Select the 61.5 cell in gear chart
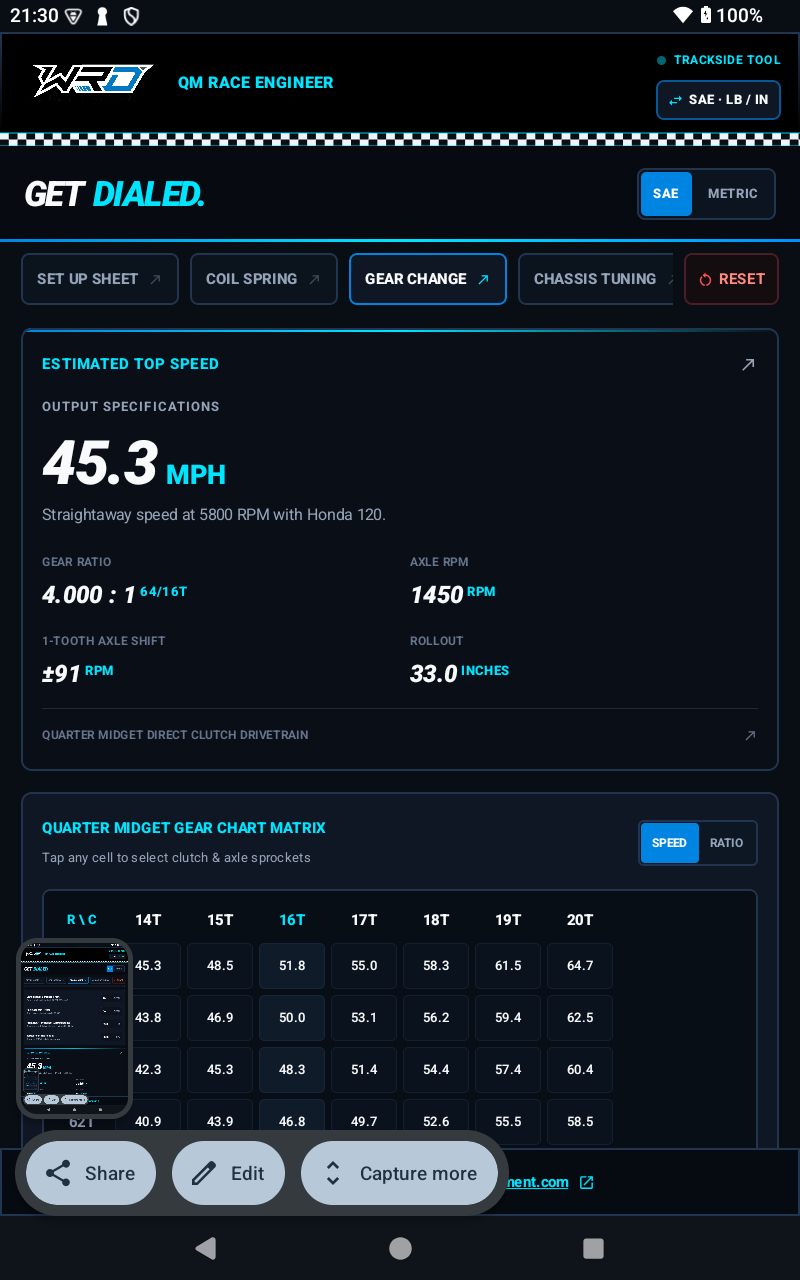This screenshot has height=1280, width=800. (508, 966)
